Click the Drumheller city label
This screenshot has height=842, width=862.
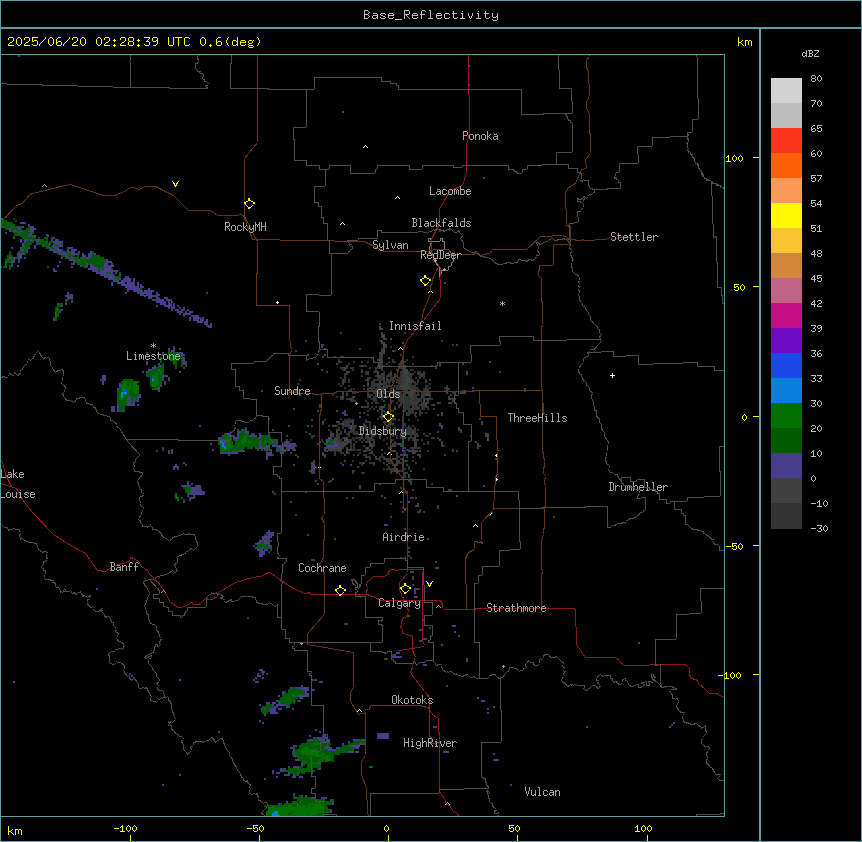[x=638, y=487]
